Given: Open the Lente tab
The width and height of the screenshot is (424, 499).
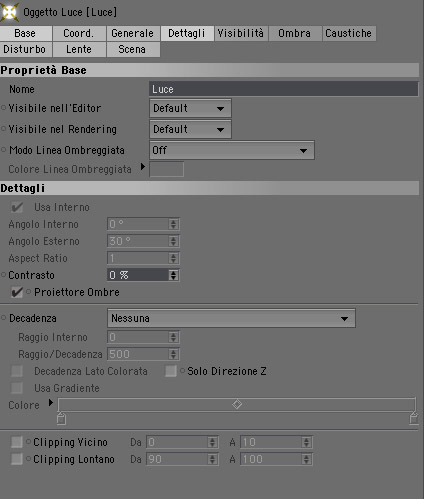Looking at the screenshot, I should tap(79, 49).
